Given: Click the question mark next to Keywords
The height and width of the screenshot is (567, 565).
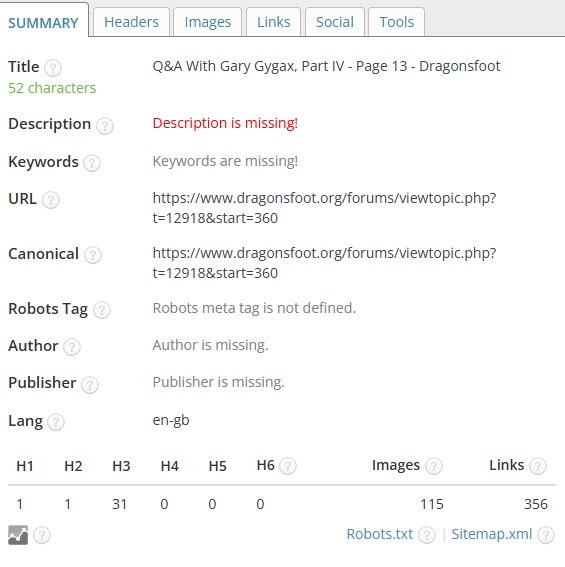Looking at the screenshot, I should coord(92,163).
